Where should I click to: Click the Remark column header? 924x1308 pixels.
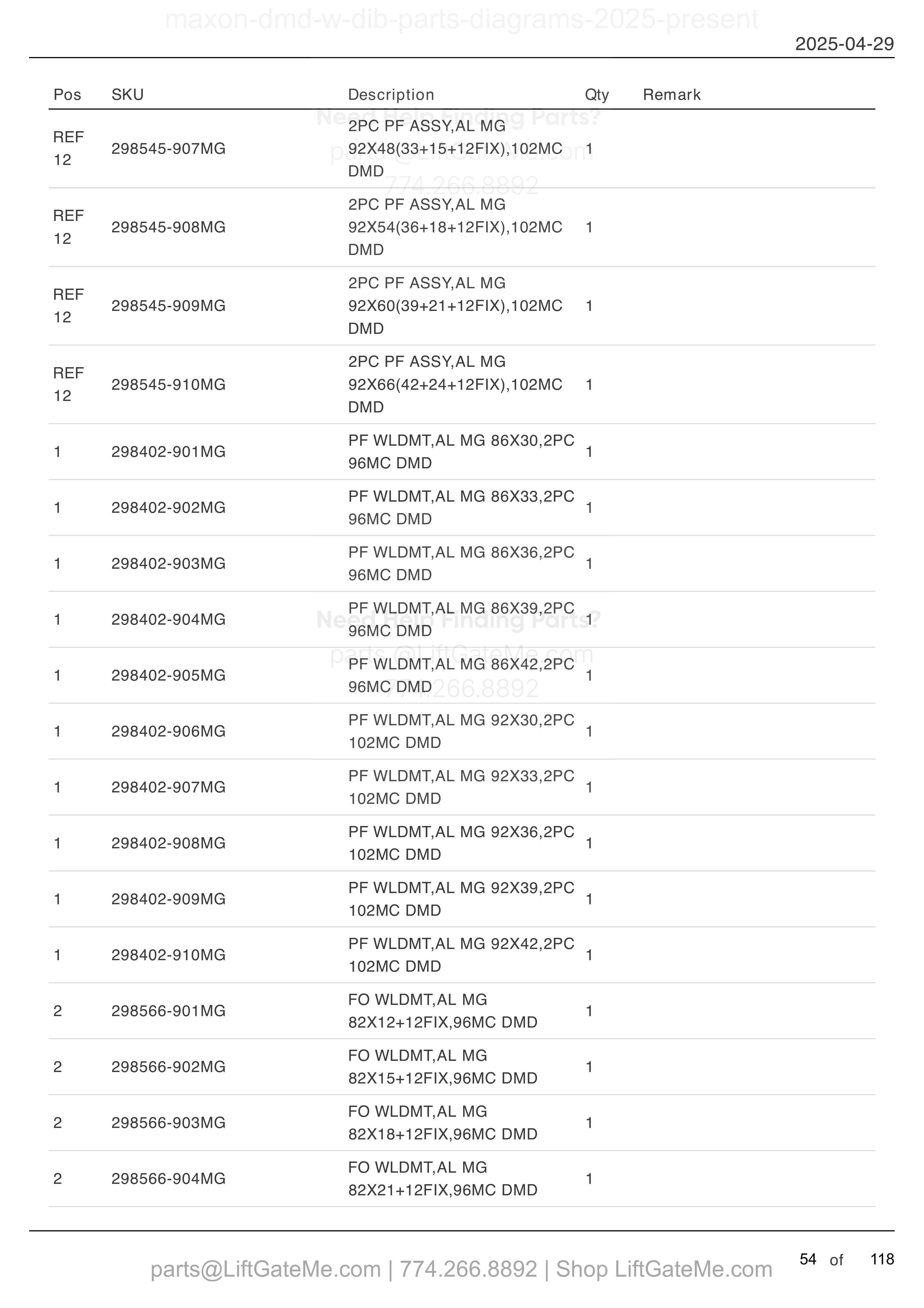click(672, 95)
